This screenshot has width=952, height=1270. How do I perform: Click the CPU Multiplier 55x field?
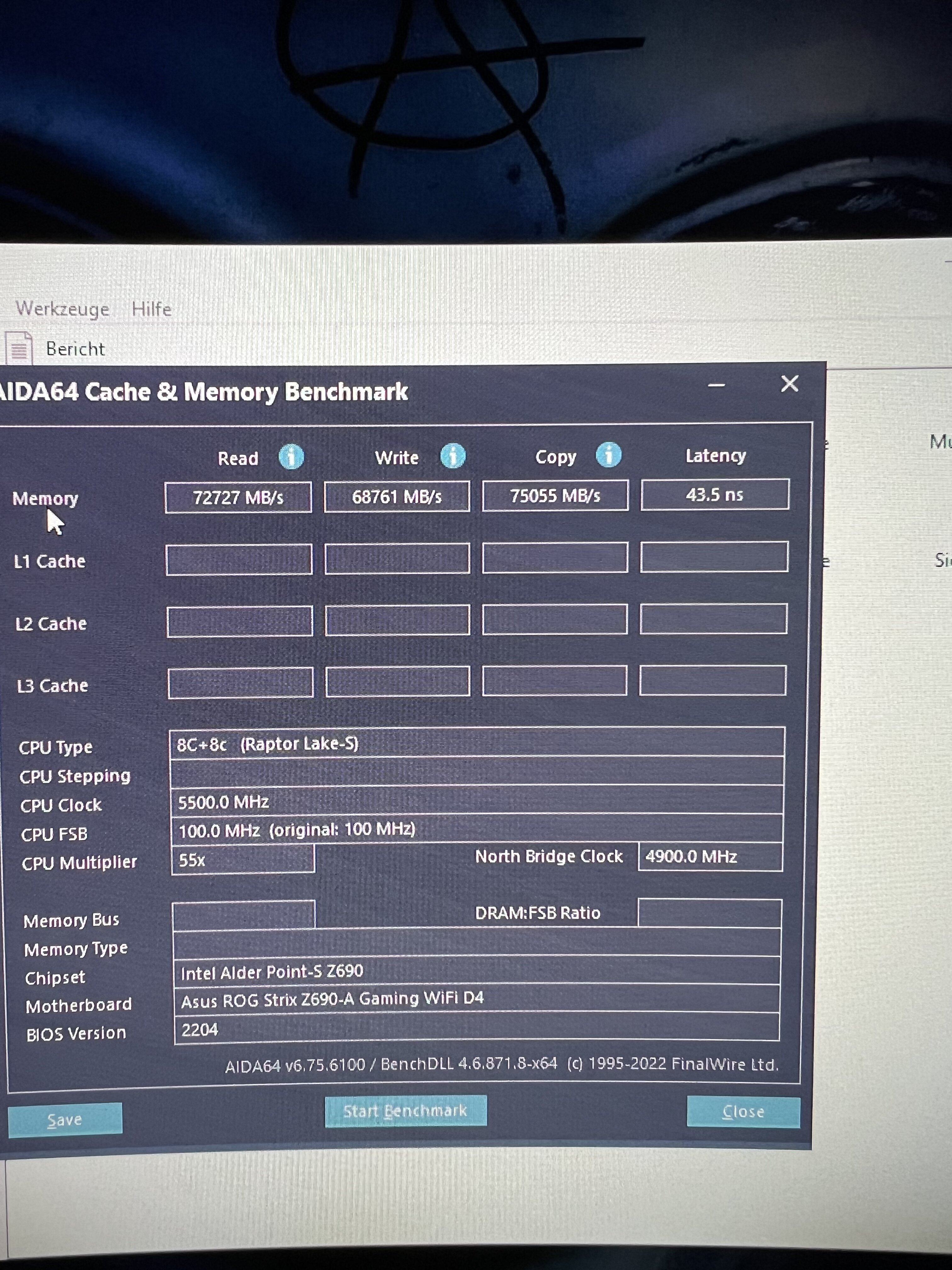tap(242, 860)
